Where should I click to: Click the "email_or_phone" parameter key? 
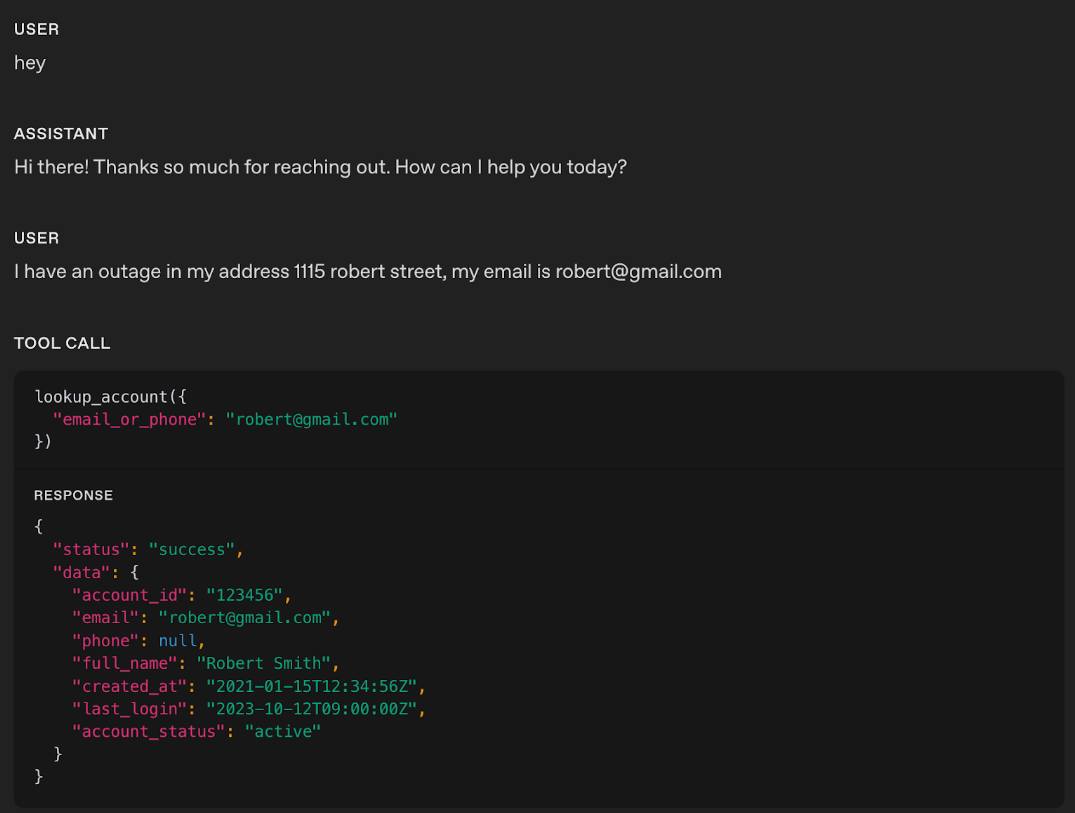pyautogui.click(x=130, y=419)
